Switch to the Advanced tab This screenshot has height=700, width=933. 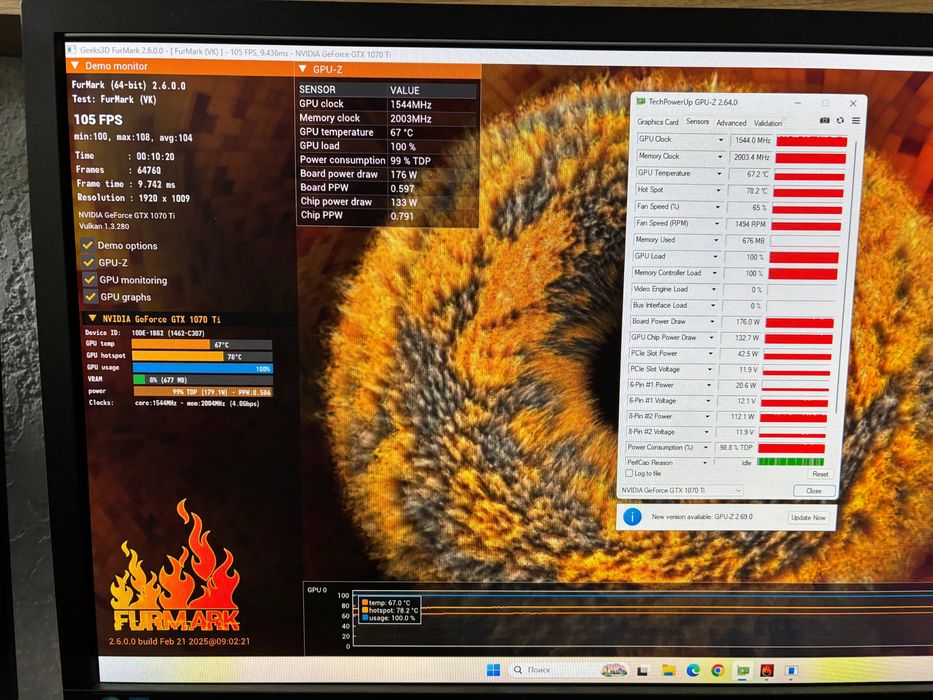click(731, 123)
